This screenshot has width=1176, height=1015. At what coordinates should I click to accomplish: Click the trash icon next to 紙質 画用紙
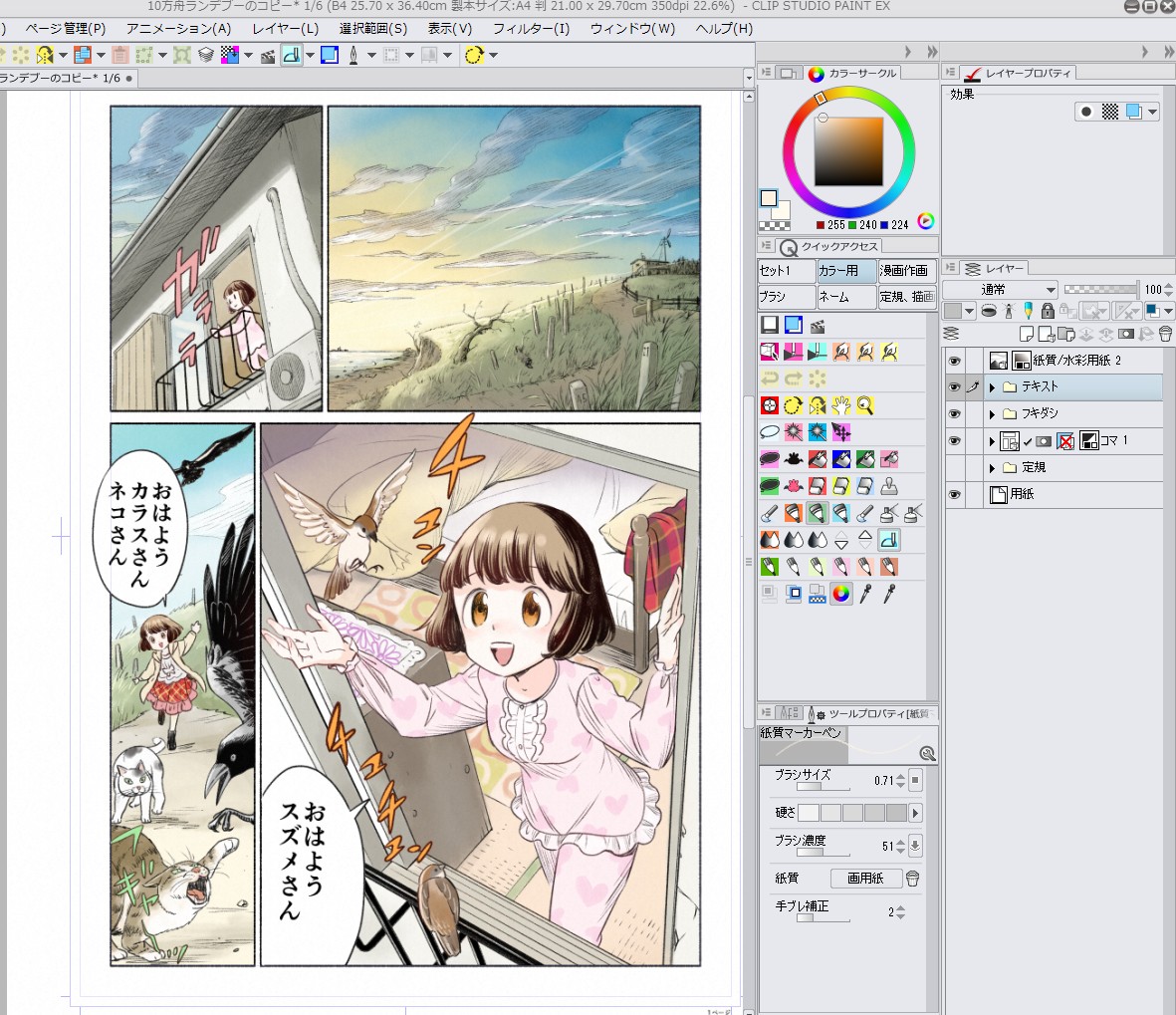point(913,878)
